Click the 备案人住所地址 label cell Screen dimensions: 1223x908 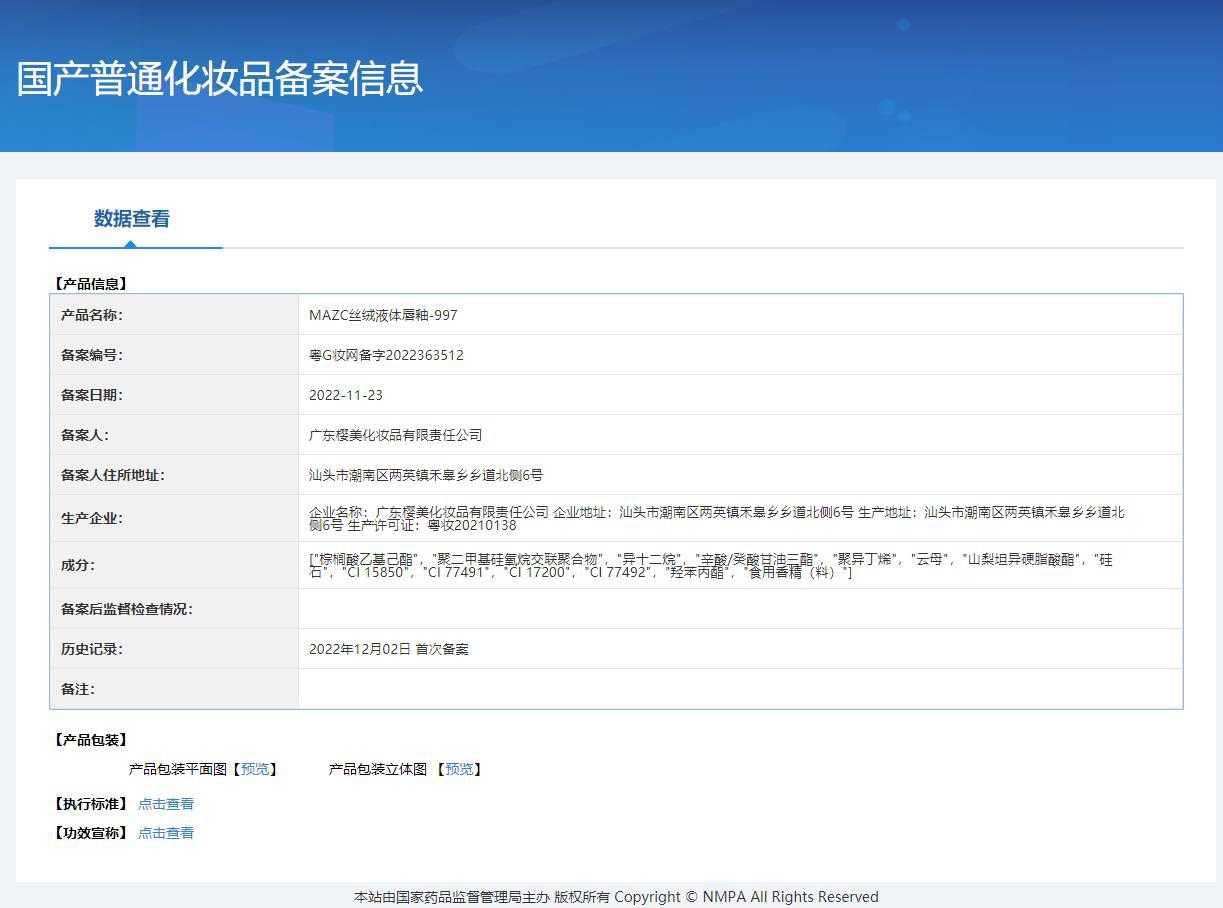[174, 475]
